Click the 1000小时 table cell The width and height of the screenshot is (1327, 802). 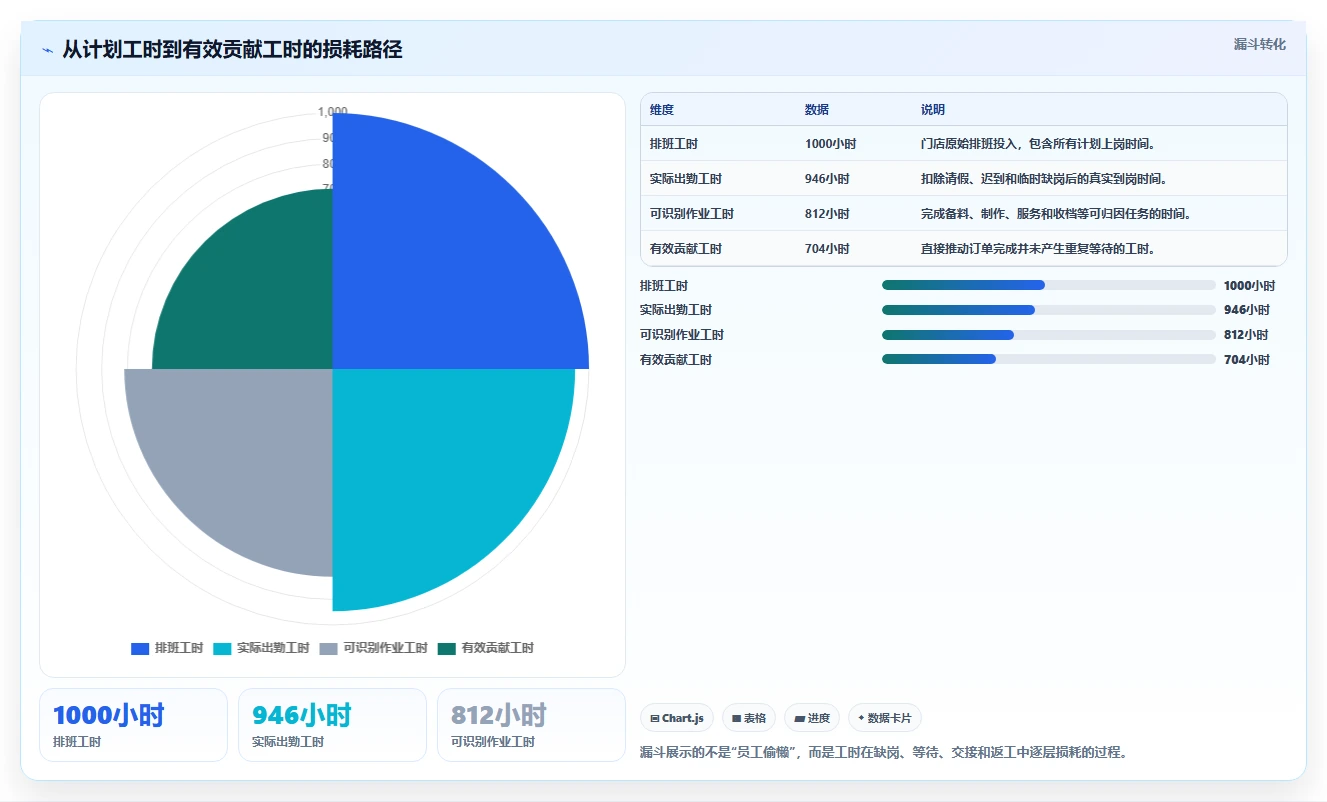tap(830, 144)
